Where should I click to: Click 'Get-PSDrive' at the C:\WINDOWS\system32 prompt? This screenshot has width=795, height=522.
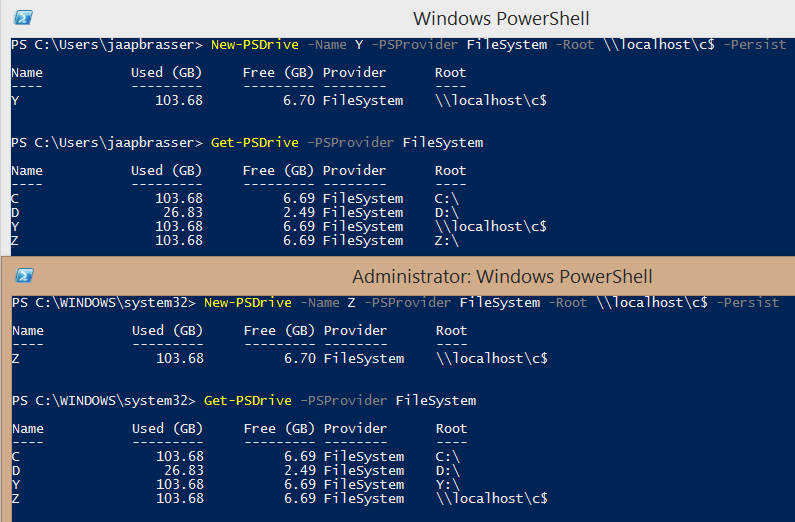click(248, 400)
